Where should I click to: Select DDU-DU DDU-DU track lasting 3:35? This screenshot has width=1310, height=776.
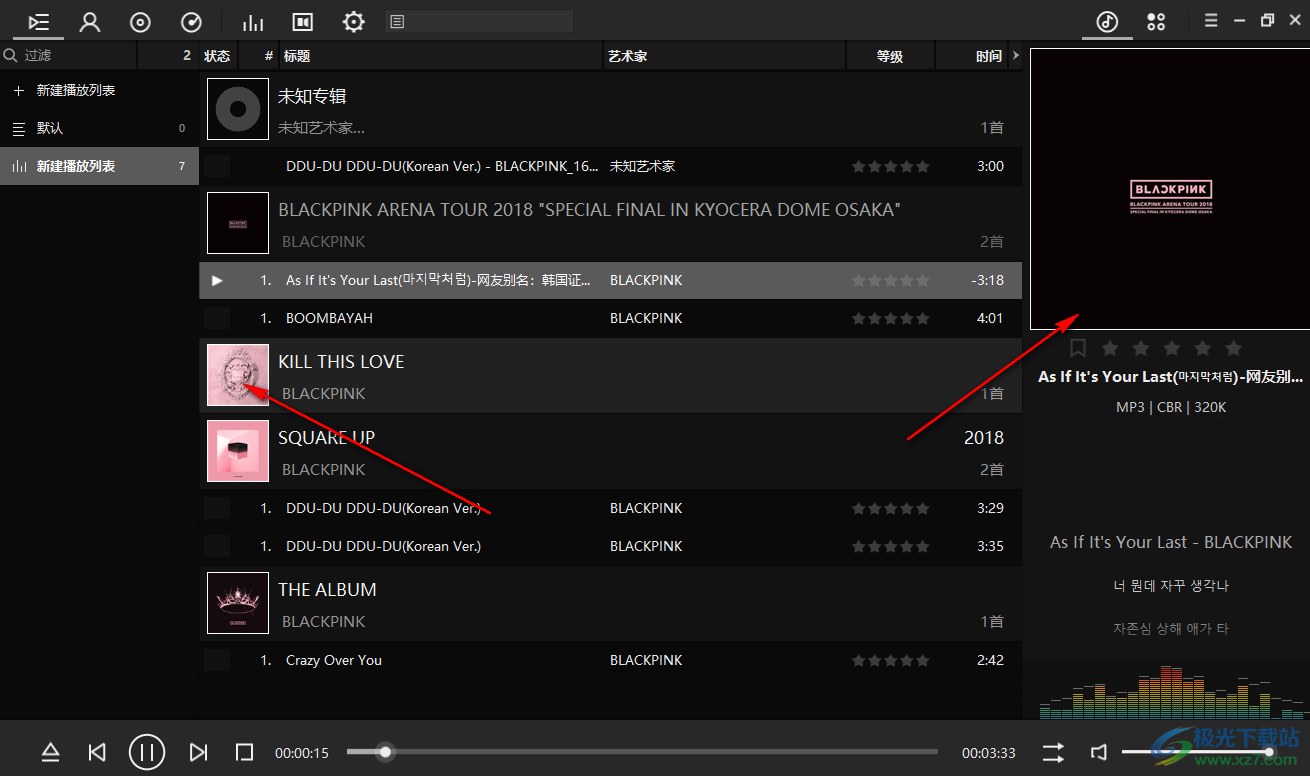[611, 546]
